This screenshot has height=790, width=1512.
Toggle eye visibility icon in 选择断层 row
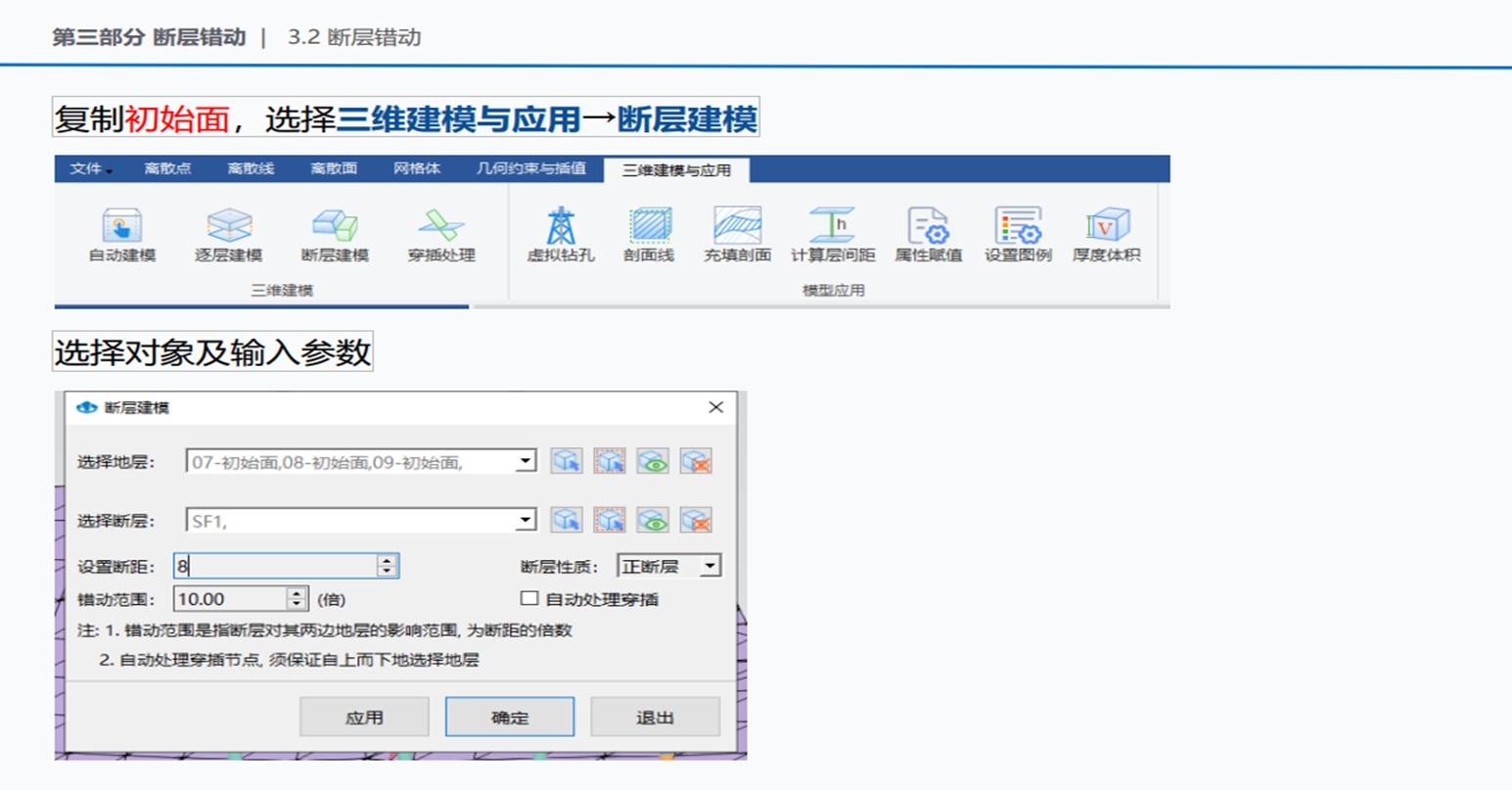pyautogui.click(x=653, y=521)
